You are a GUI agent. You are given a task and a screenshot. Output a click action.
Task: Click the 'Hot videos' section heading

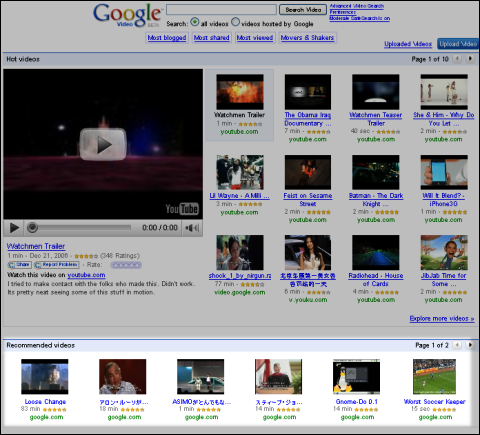(x=23, y=59)
